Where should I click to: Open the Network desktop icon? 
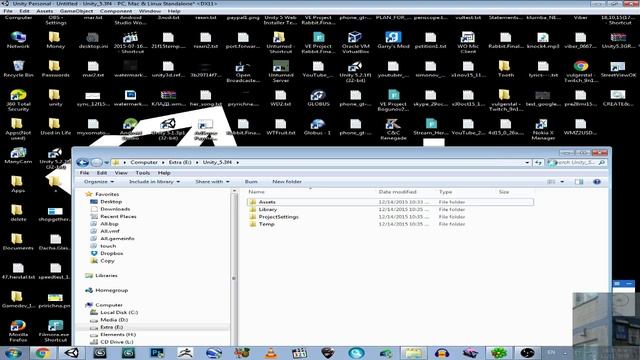tap(18, 40)
